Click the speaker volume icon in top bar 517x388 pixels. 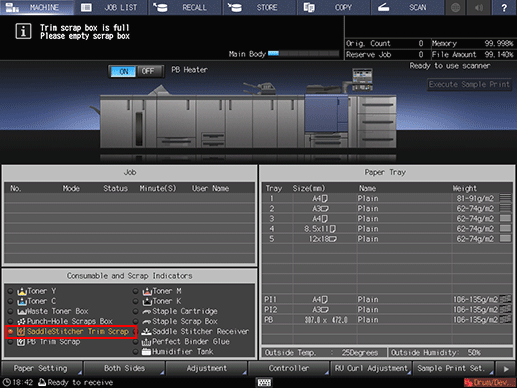coord(479,7)
